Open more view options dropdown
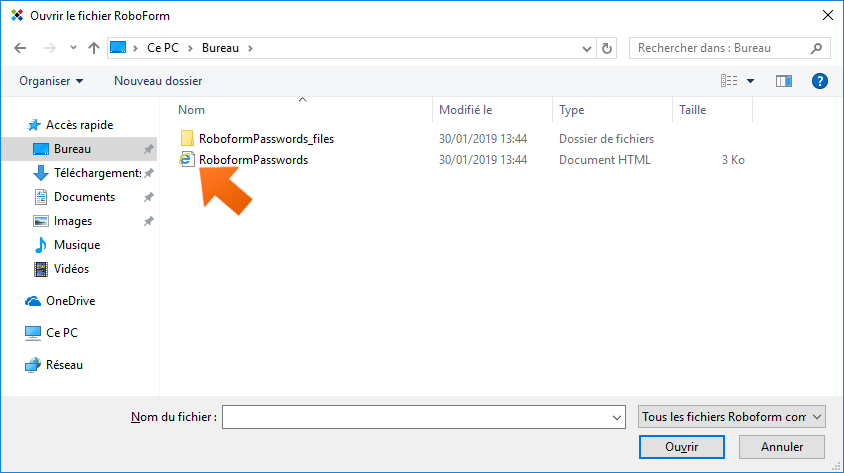 point(750,81)
